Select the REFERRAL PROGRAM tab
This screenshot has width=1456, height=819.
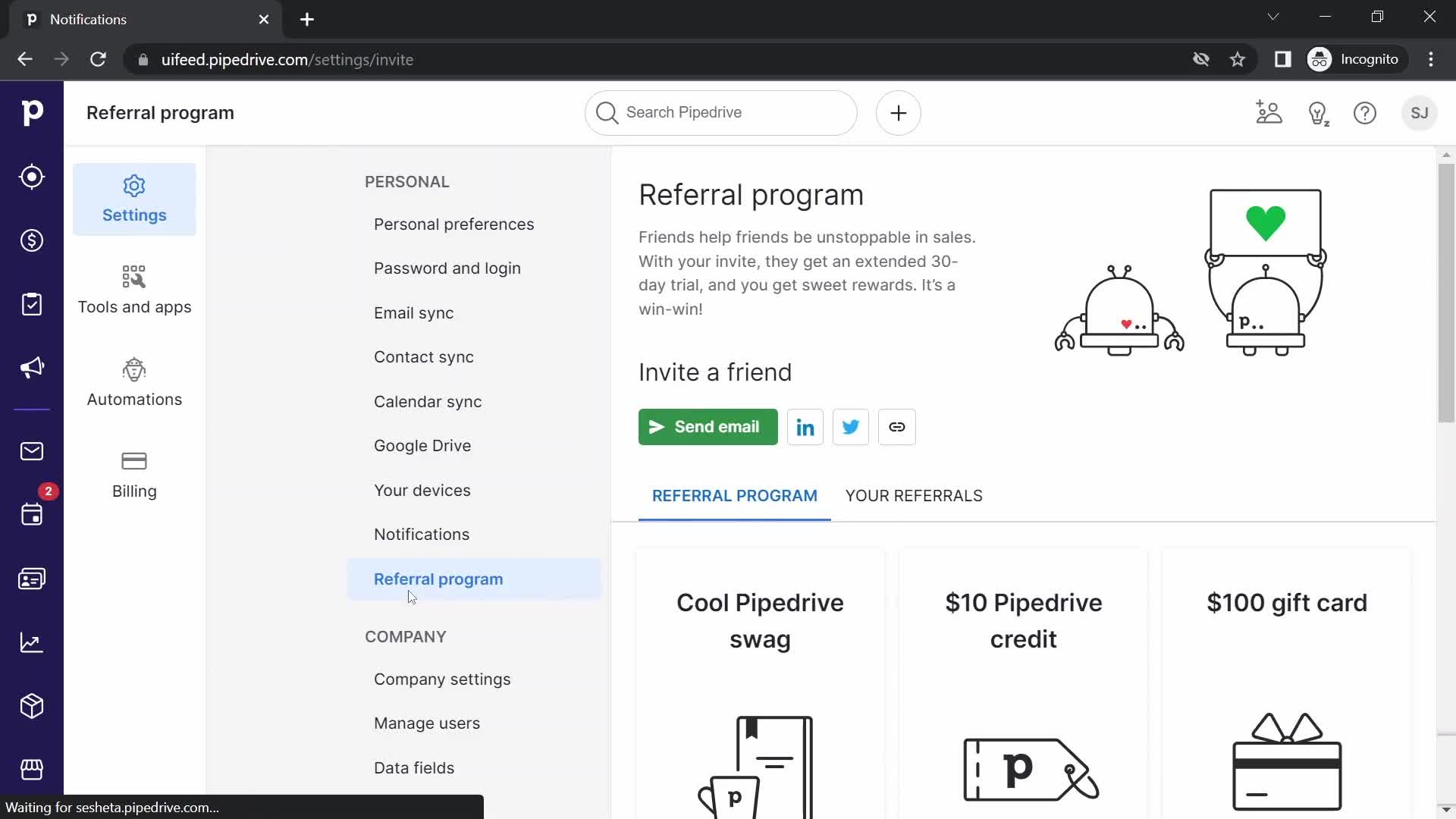click(734, 495)
